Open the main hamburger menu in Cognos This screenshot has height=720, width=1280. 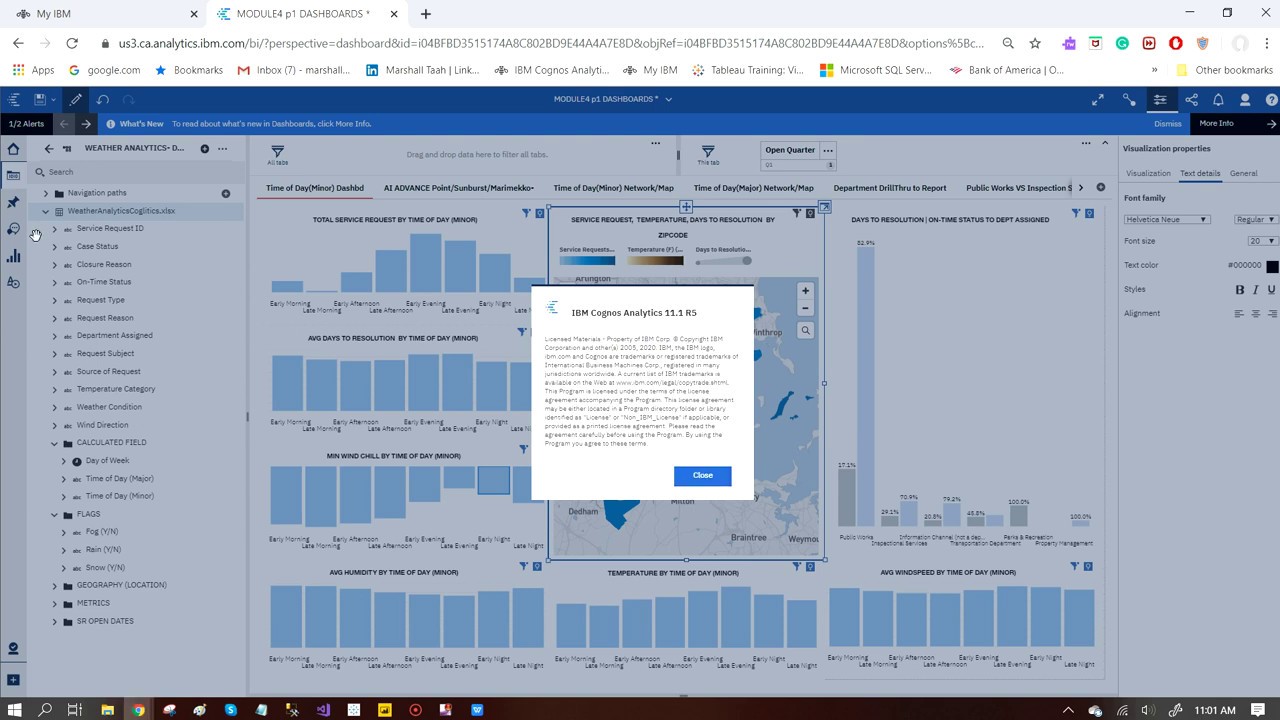(x=14, y=99)
